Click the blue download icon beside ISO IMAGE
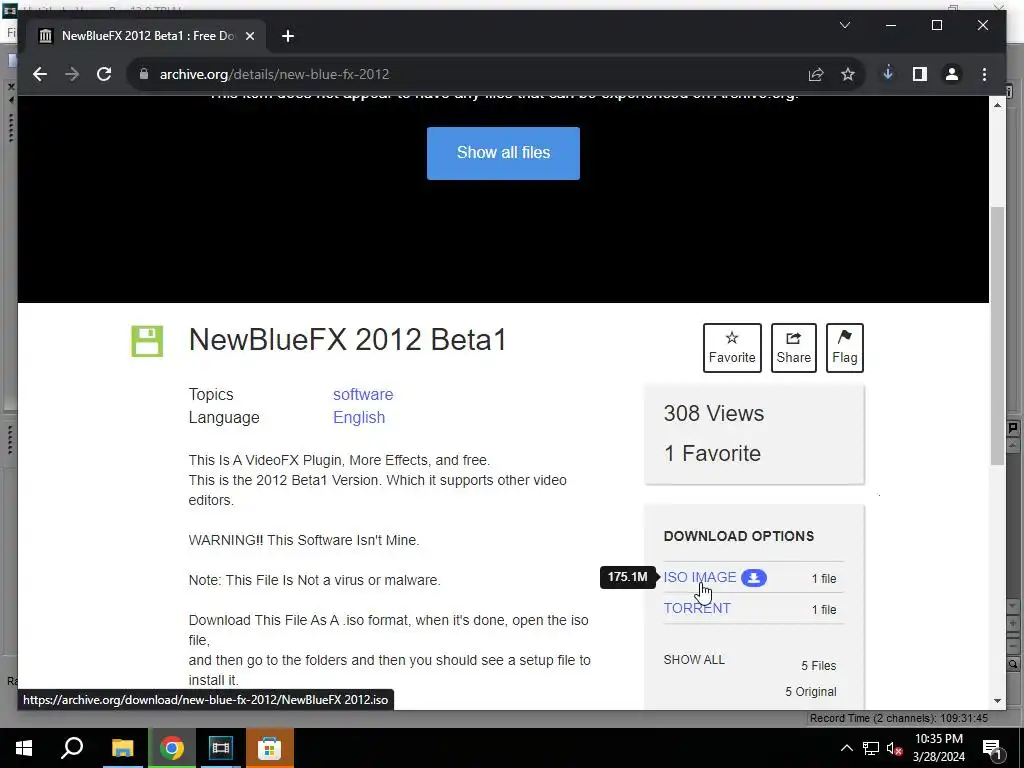The height and width of the screenshot is (768, 1024). click(x=754, y=577)
